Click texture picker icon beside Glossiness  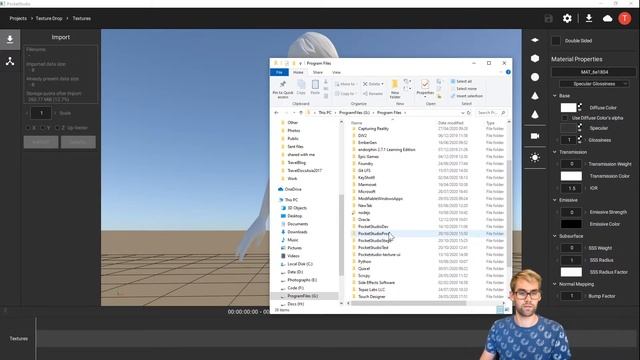click(x=580, y=140)
